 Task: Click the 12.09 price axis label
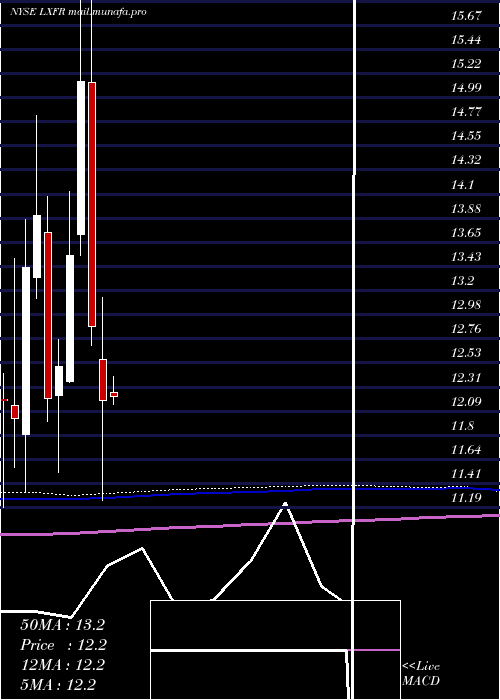[x=466, y=402]
